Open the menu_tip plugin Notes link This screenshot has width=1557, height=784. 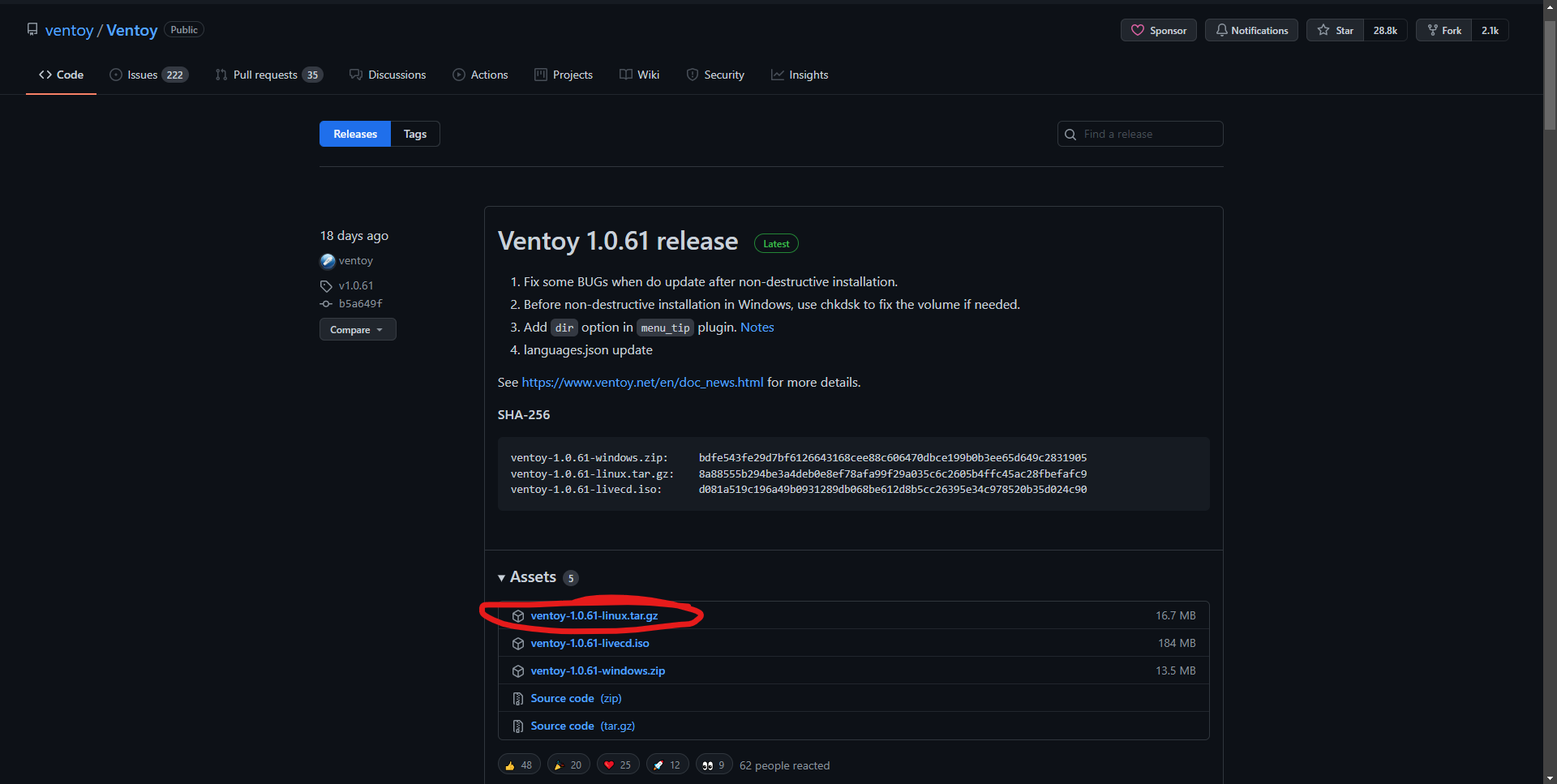(x=757, y=328)
